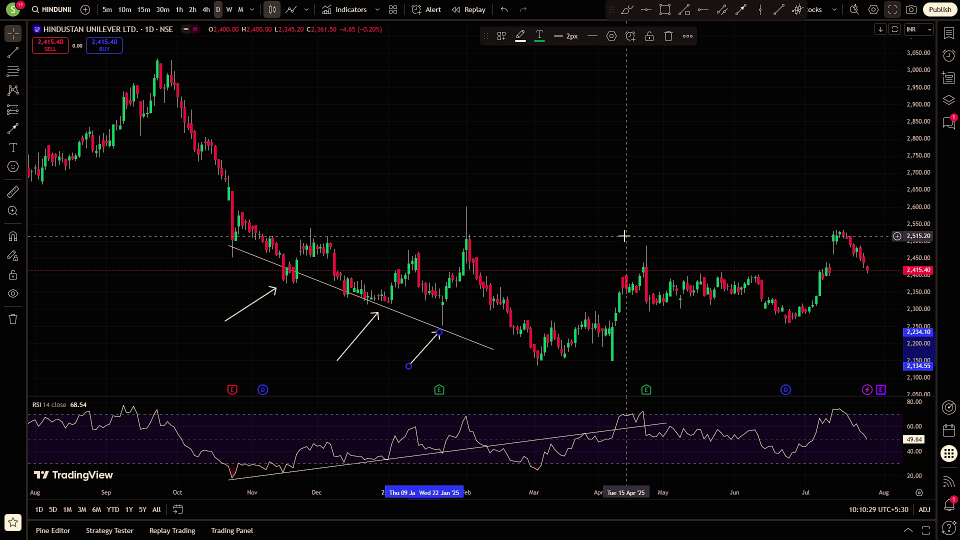Screen dimensions: 960x540
Task: Click the BUY 2,415.40 button
Action: click(104, 45)
